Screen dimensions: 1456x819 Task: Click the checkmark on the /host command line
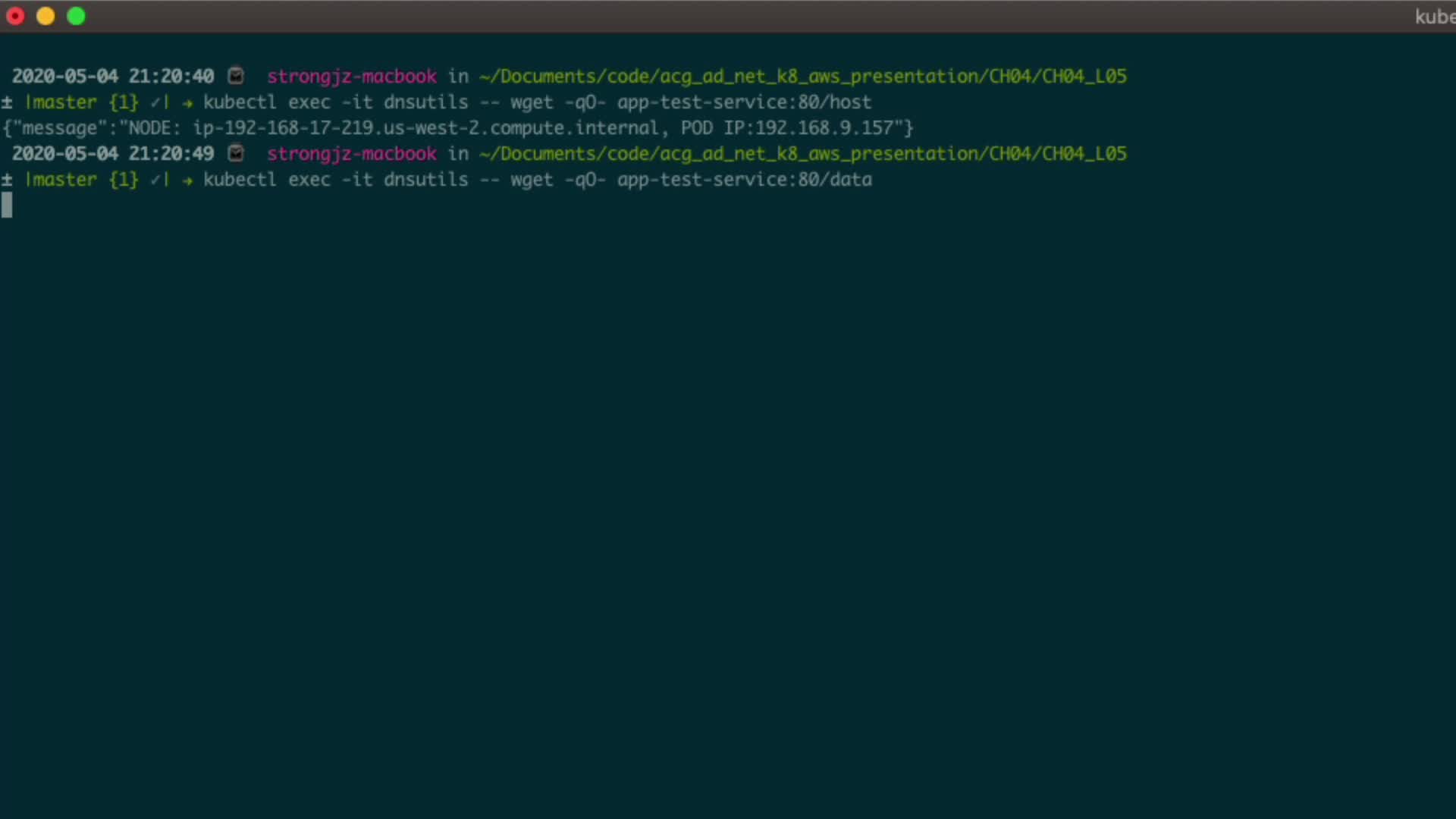pyautogui.click(x=155, y=102)
